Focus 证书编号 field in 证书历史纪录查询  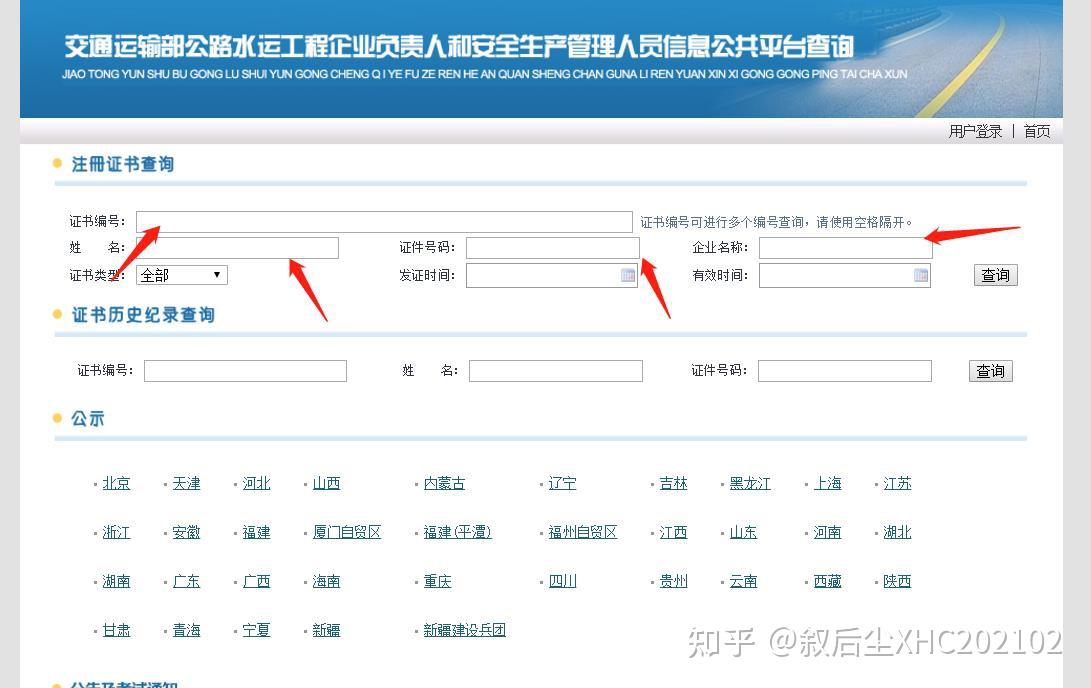[x=245, y=371]
